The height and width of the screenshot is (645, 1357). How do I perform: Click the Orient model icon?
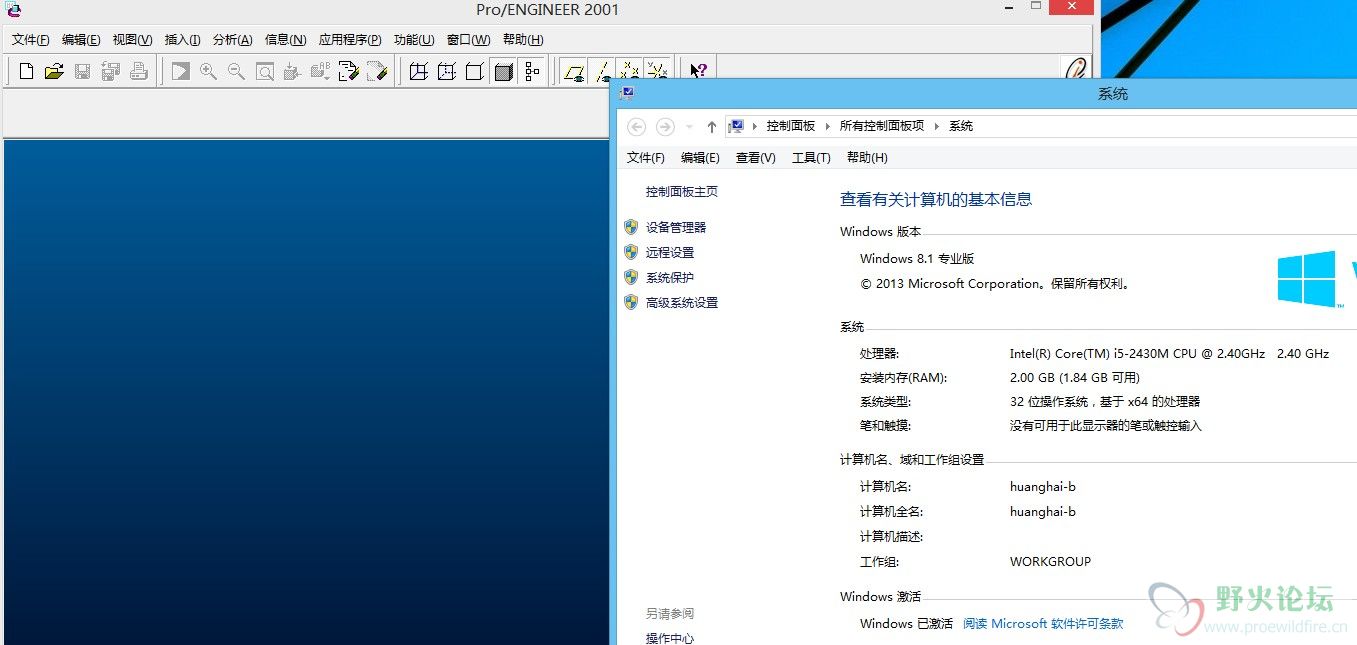[x=292, y=71]
